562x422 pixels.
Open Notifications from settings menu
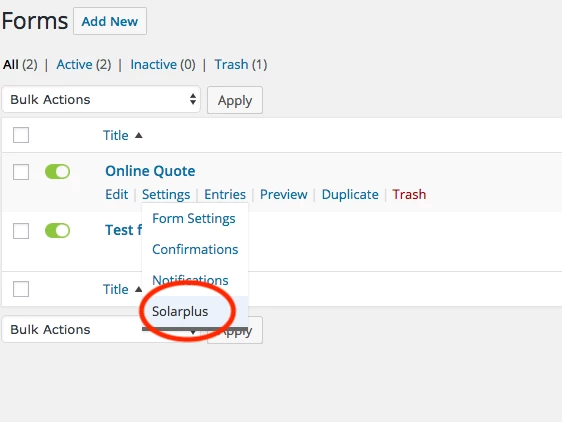[x=190, y=280]
